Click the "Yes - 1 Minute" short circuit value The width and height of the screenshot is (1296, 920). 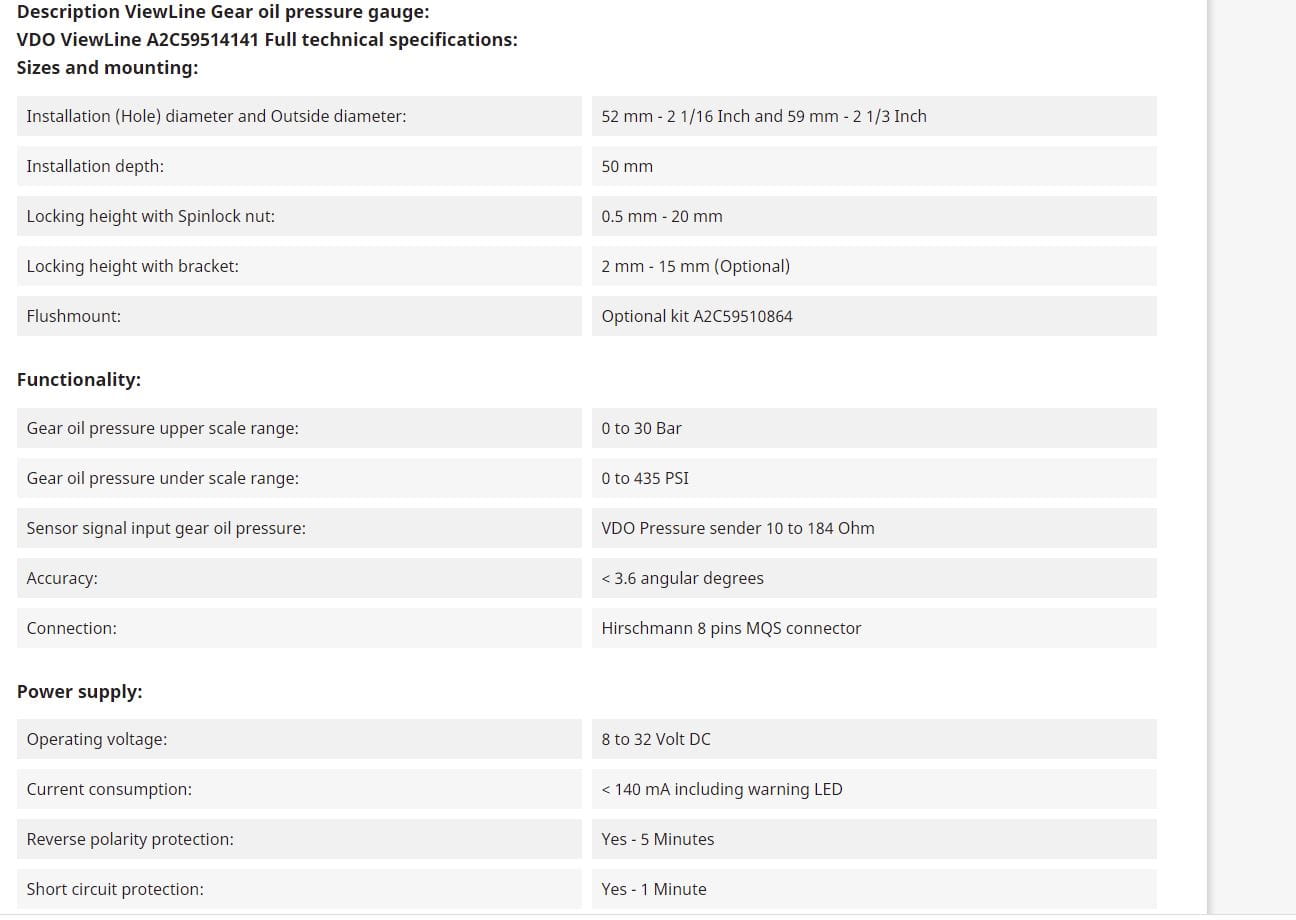654,889
